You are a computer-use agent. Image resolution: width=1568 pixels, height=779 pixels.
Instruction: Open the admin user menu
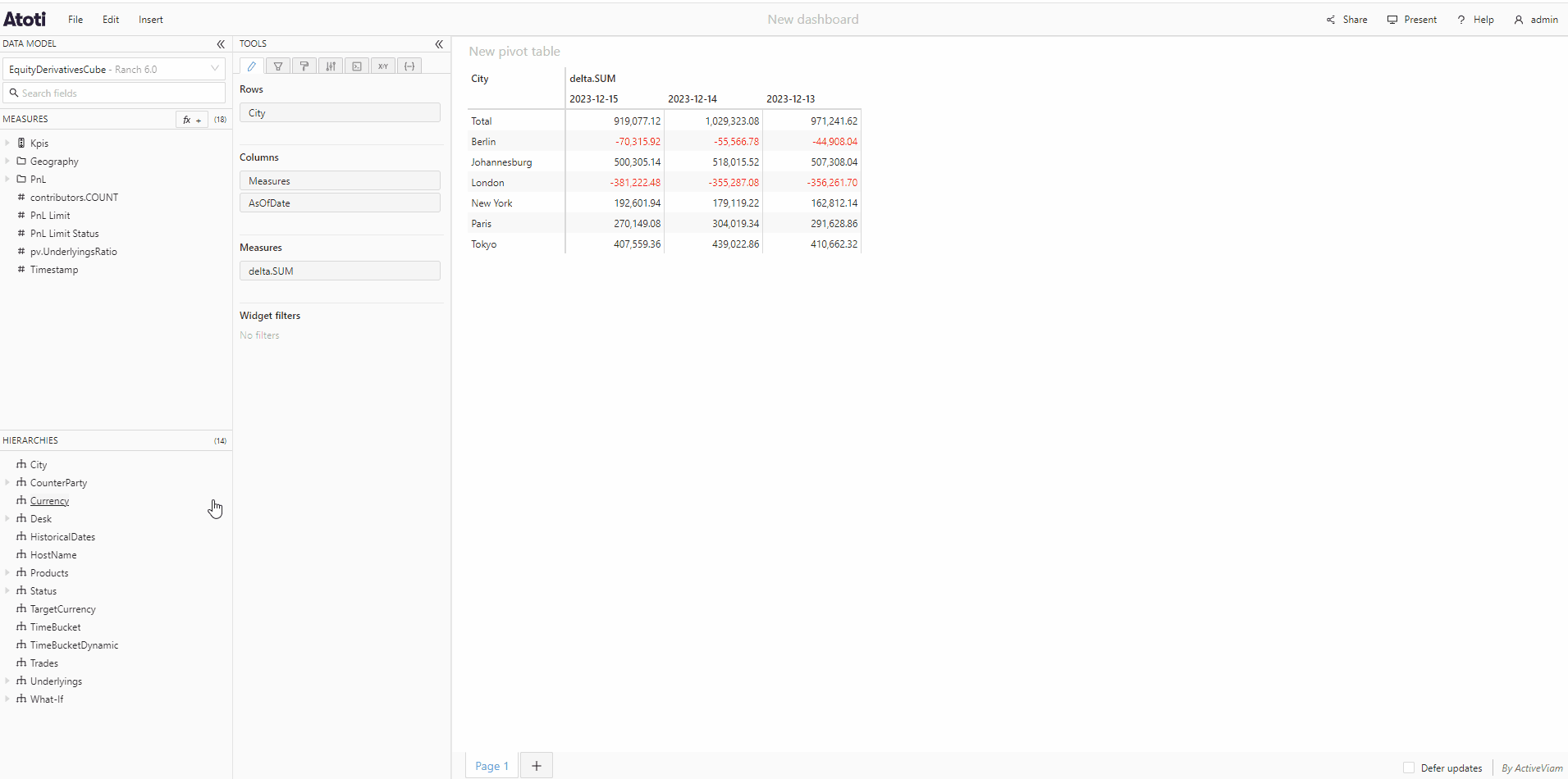coord(1536,20)
